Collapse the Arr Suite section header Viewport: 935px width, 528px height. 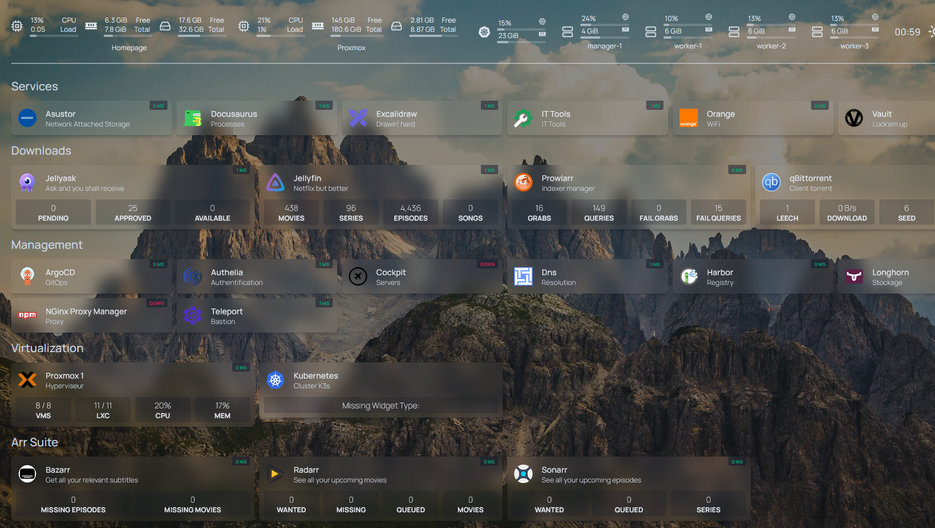pyautogui.click(x=35, y=442)
